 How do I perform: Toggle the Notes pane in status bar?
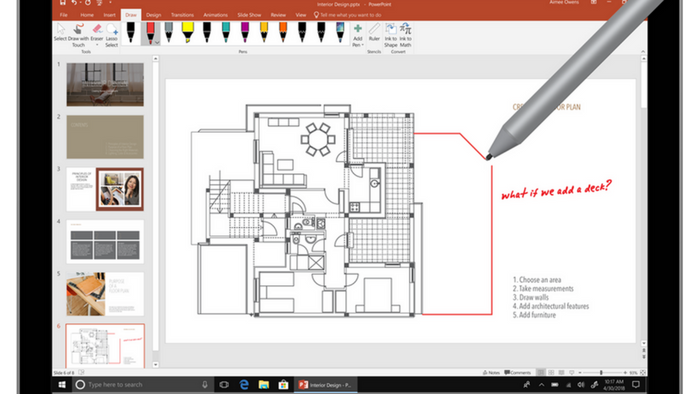(x=491, y=373)
